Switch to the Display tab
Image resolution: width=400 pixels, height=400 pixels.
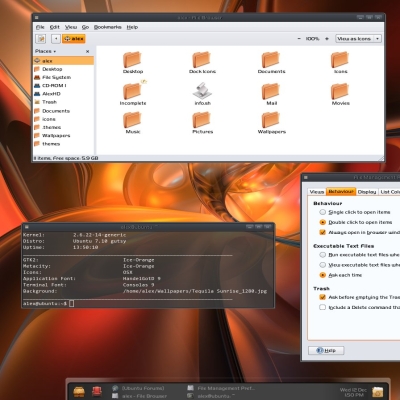point(367,192)
